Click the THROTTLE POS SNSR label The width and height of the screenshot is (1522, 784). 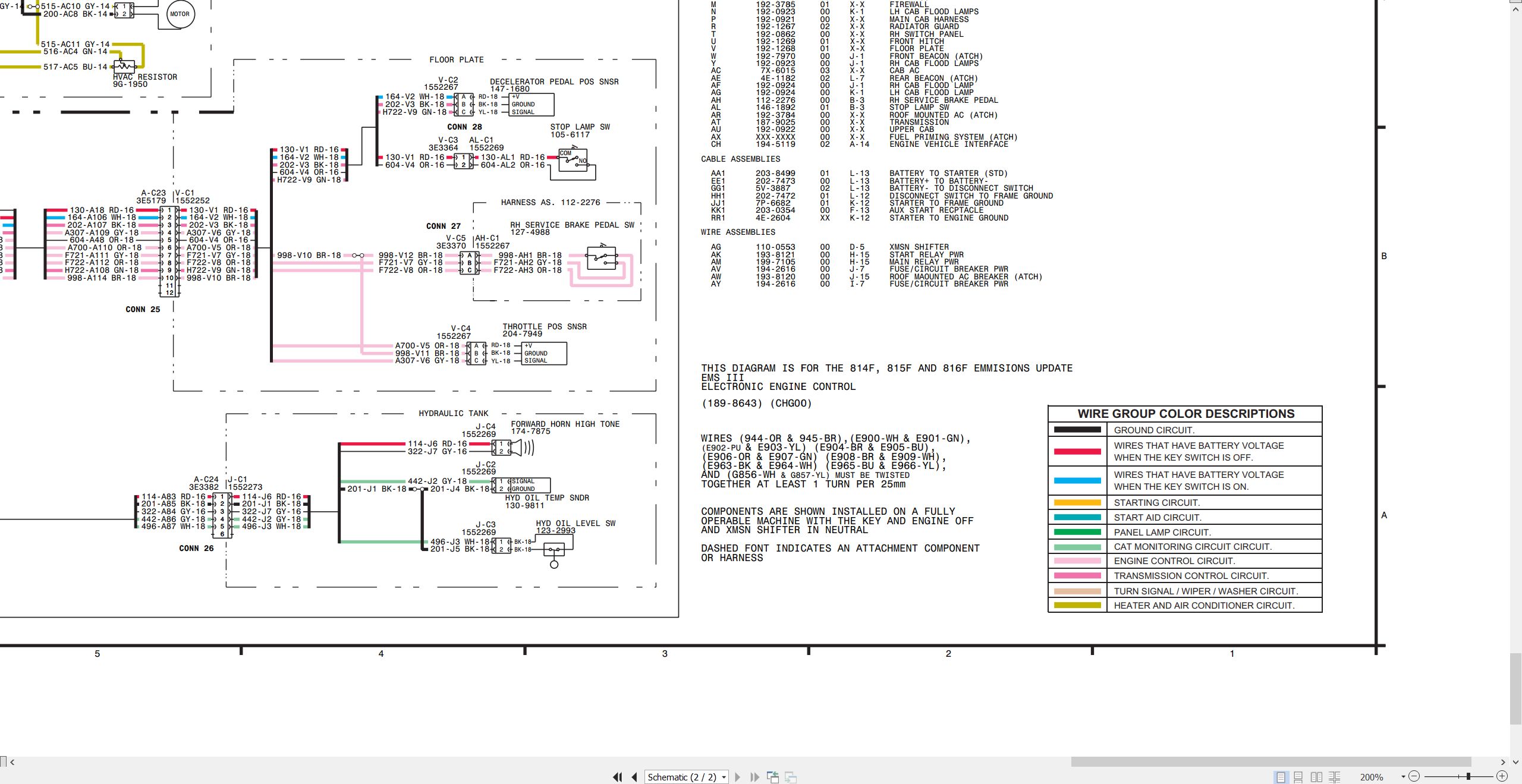pos(545,326)
